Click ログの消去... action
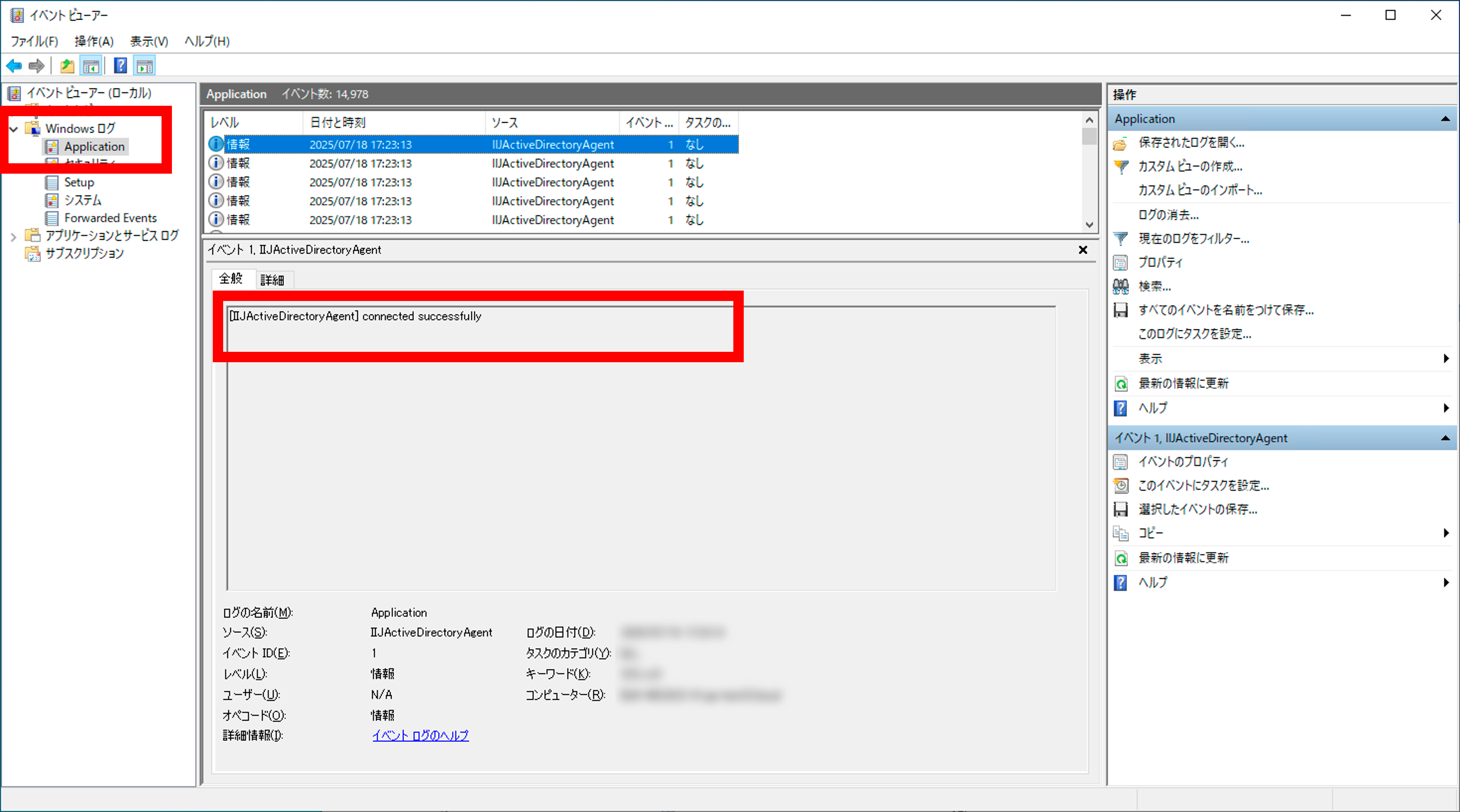 click(x=1168, y=215)
